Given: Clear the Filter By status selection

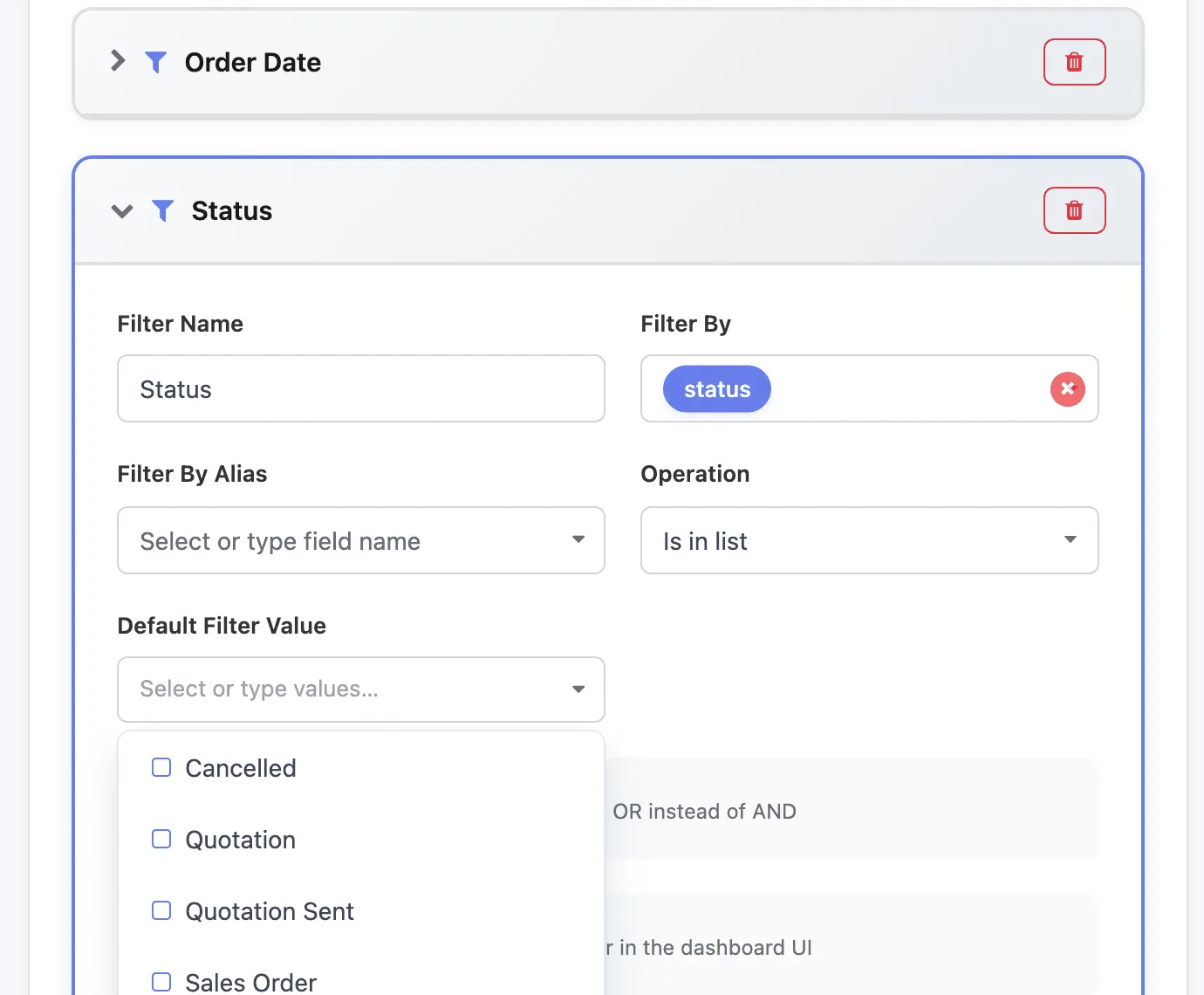Looking at the screenshot, I should [x=1067, y=389].
